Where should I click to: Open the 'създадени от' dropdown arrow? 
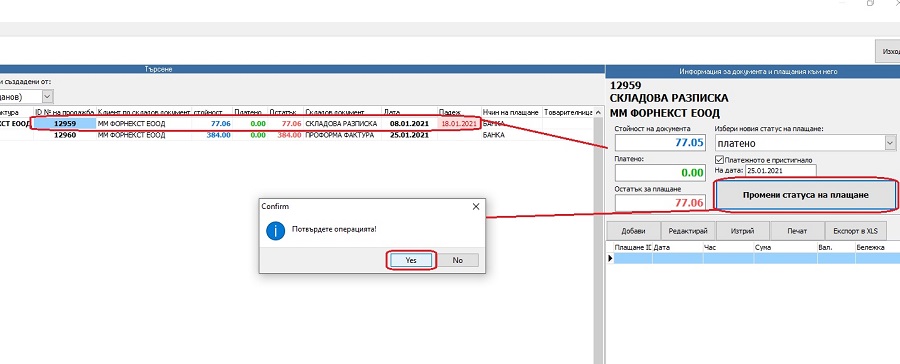[48, 96]
